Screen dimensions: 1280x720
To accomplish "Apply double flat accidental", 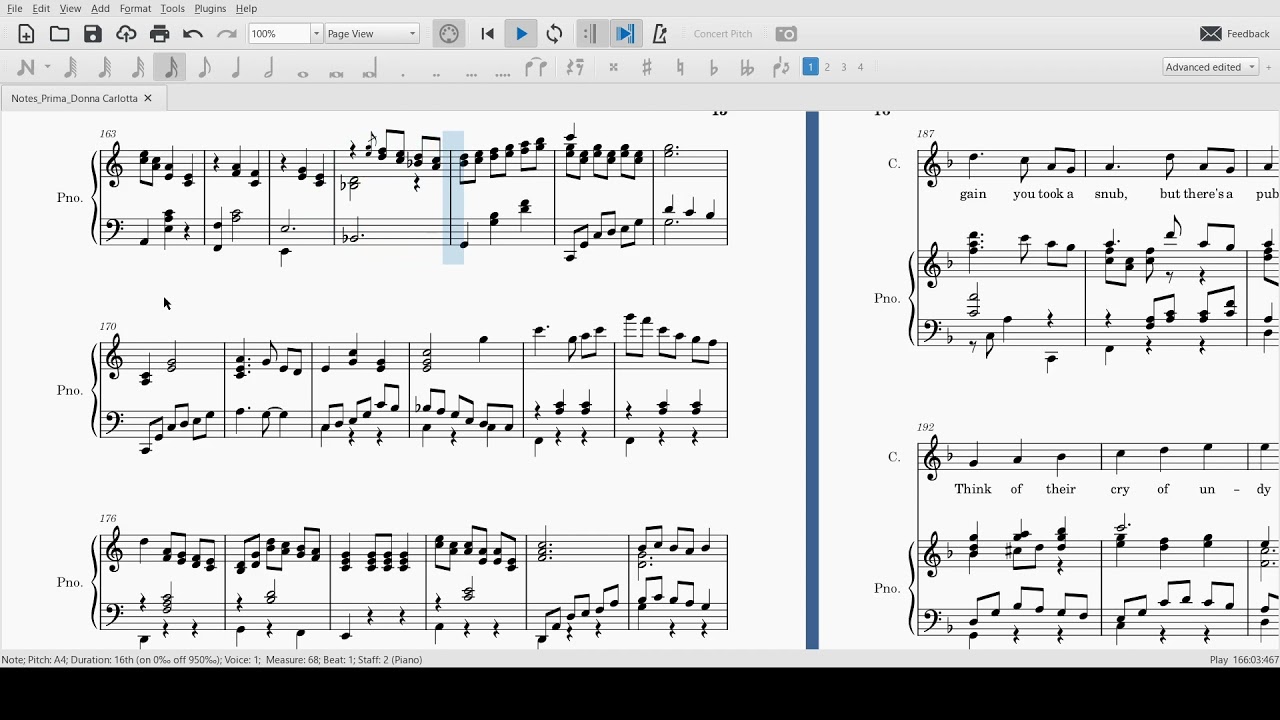I will 747,67.
